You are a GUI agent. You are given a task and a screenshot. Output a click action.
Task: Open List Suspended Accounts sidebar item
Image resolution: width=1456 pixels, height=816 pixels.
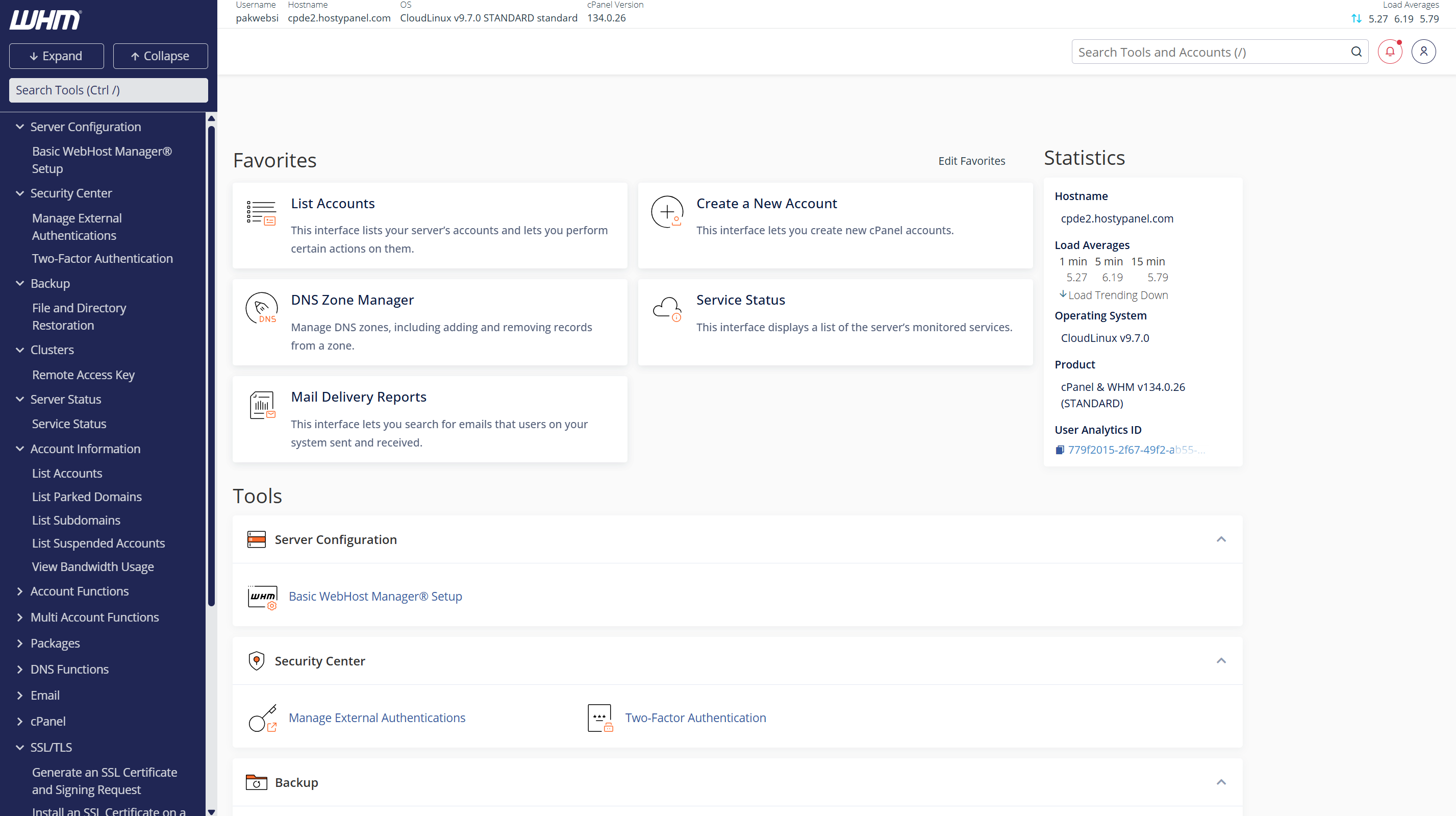click(x=98, y=543)
